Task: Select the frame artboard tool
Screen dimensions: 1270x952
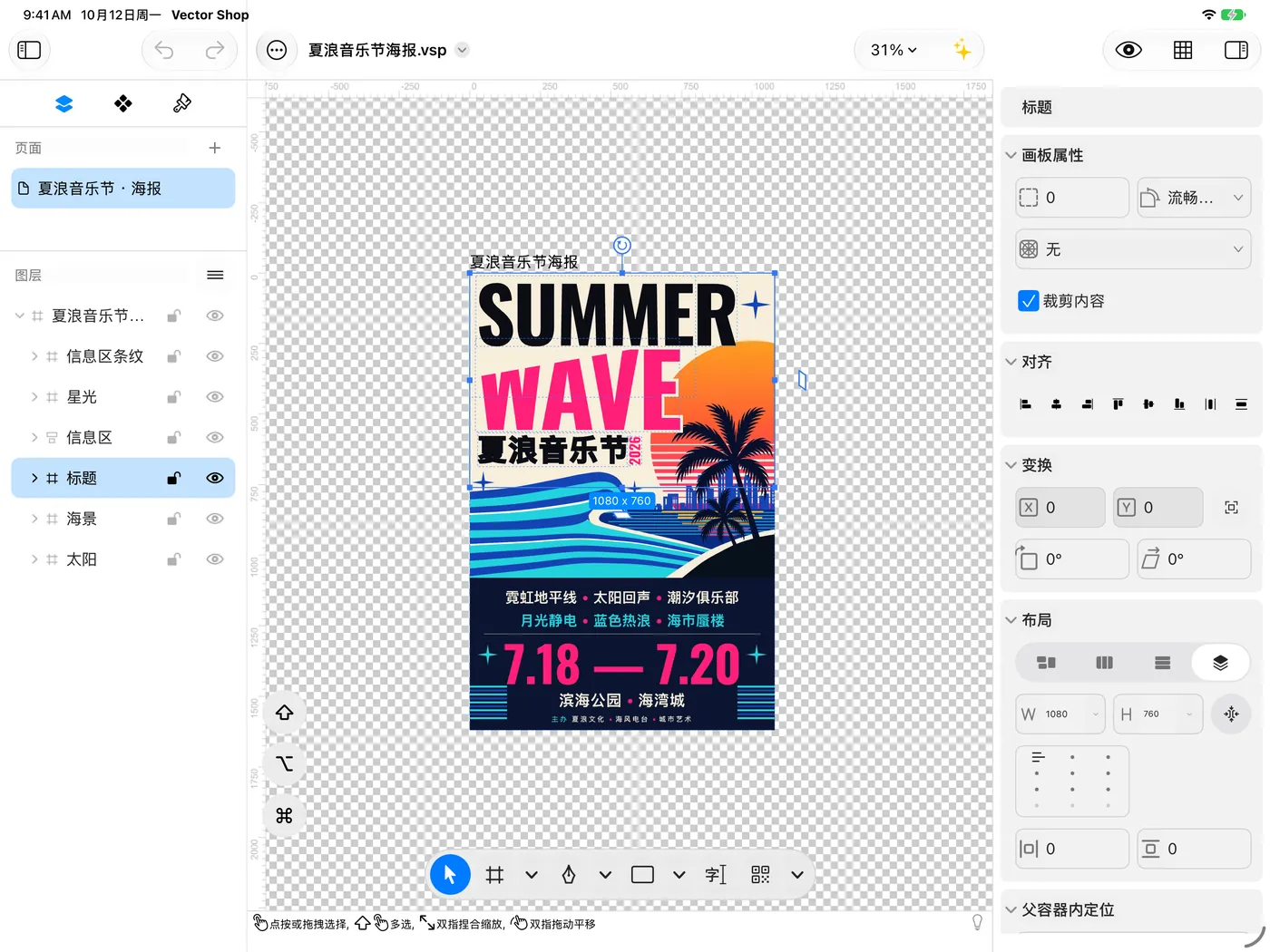Action: click(x=494, y=875)
